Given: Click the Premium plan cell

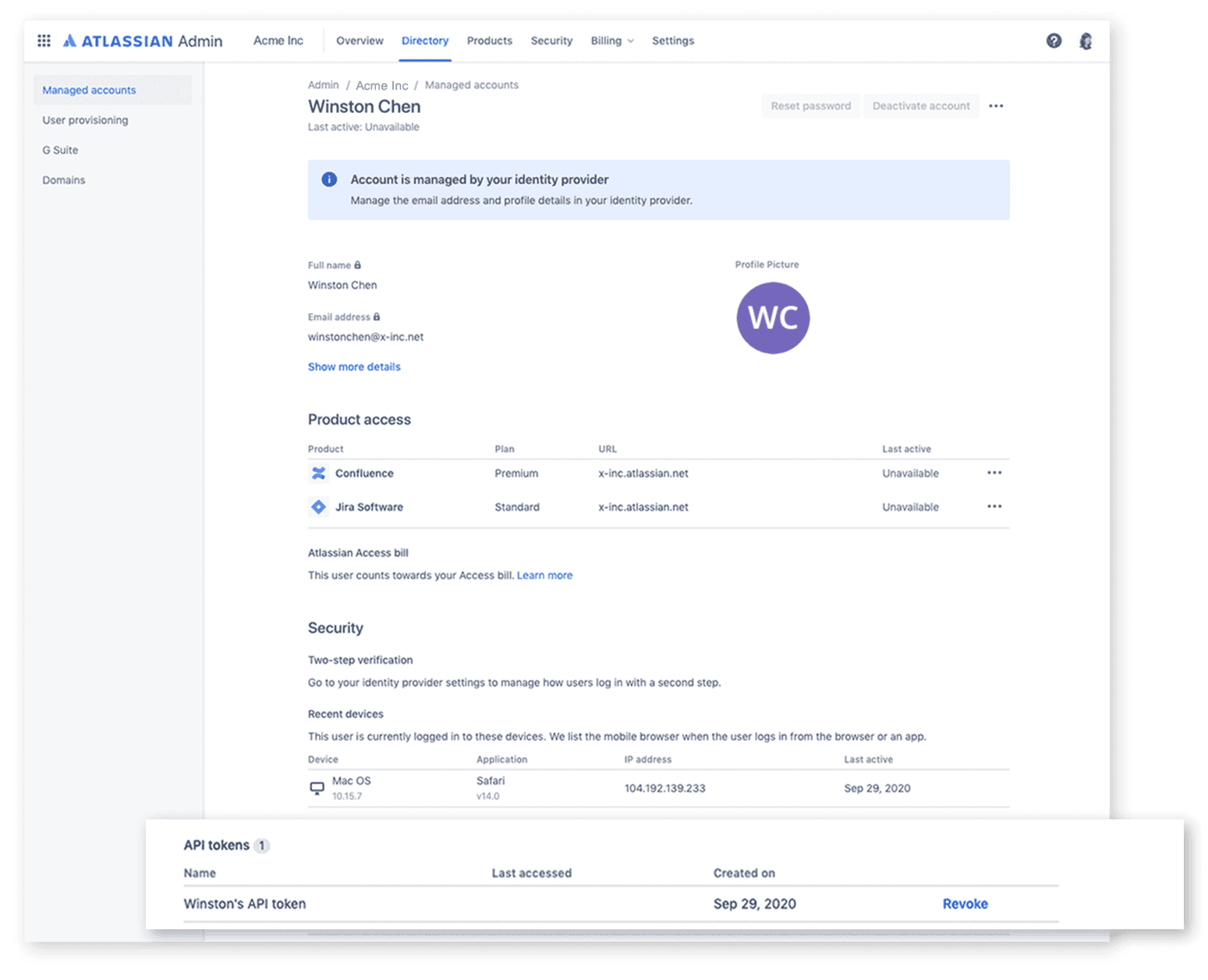Looking at the screenshot, I should click(516, 473).
